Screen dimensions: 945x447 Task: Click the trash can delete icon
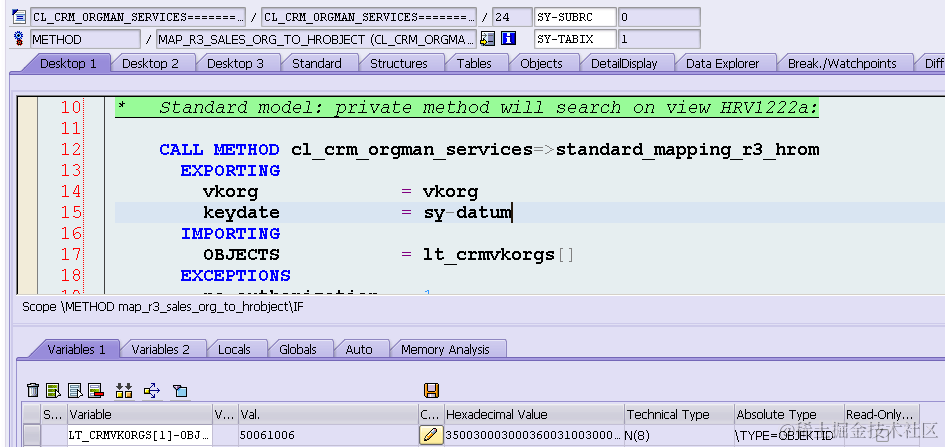point(34,390)
